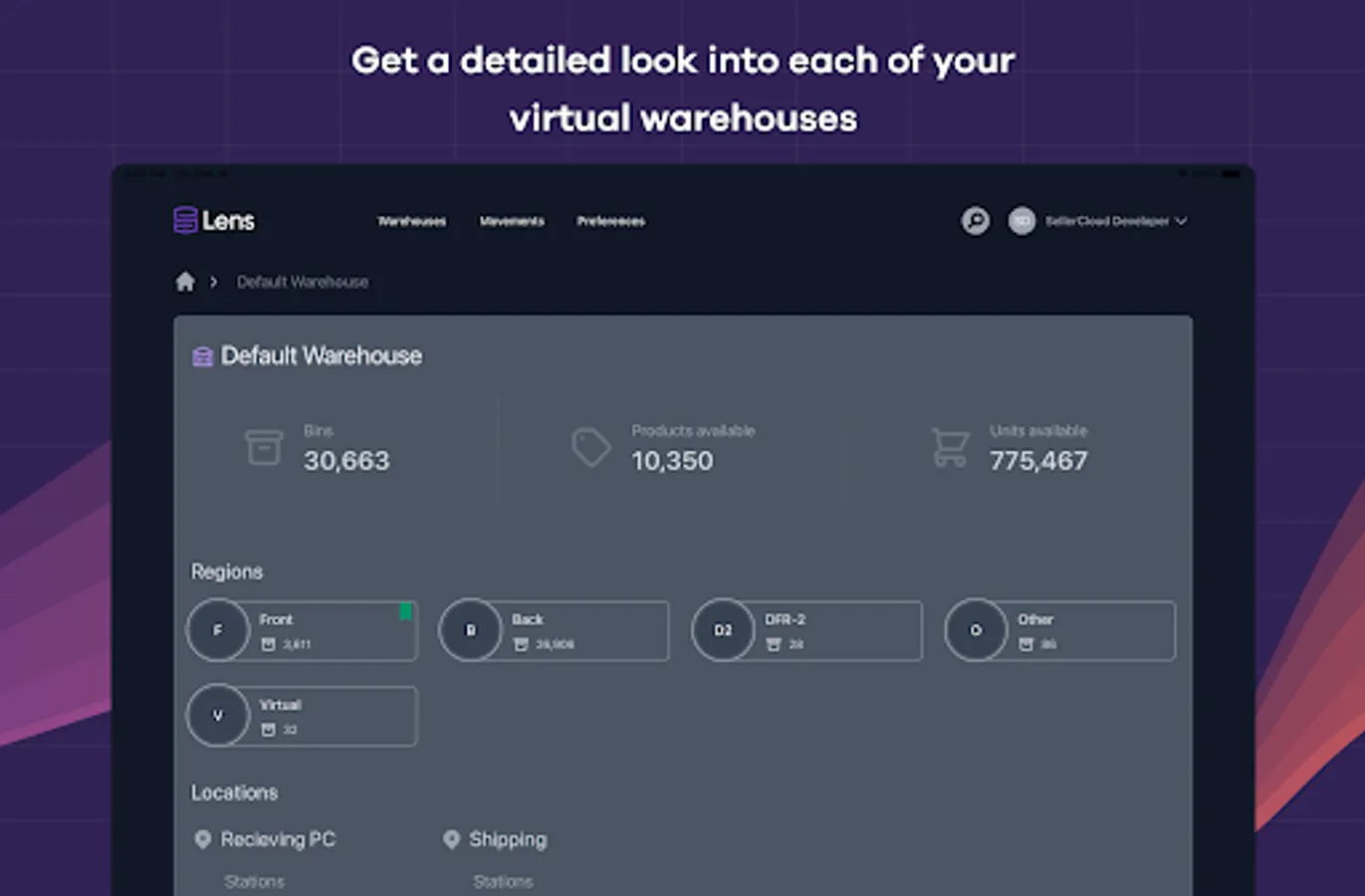Open the Front region card
The width and height of the screenshot is (1365, 896).
point(303,630)
